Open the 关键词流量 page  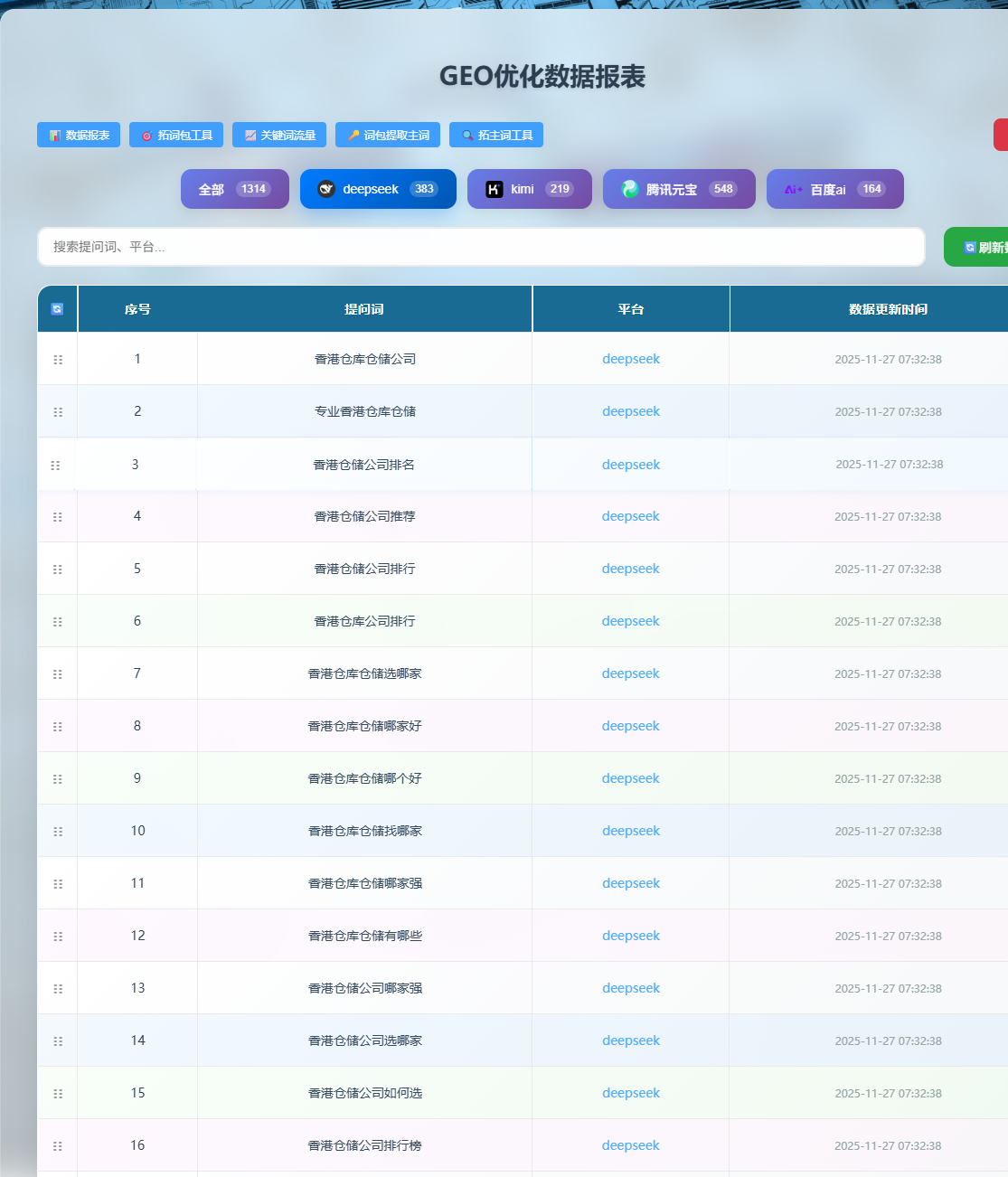coord(279,135)
